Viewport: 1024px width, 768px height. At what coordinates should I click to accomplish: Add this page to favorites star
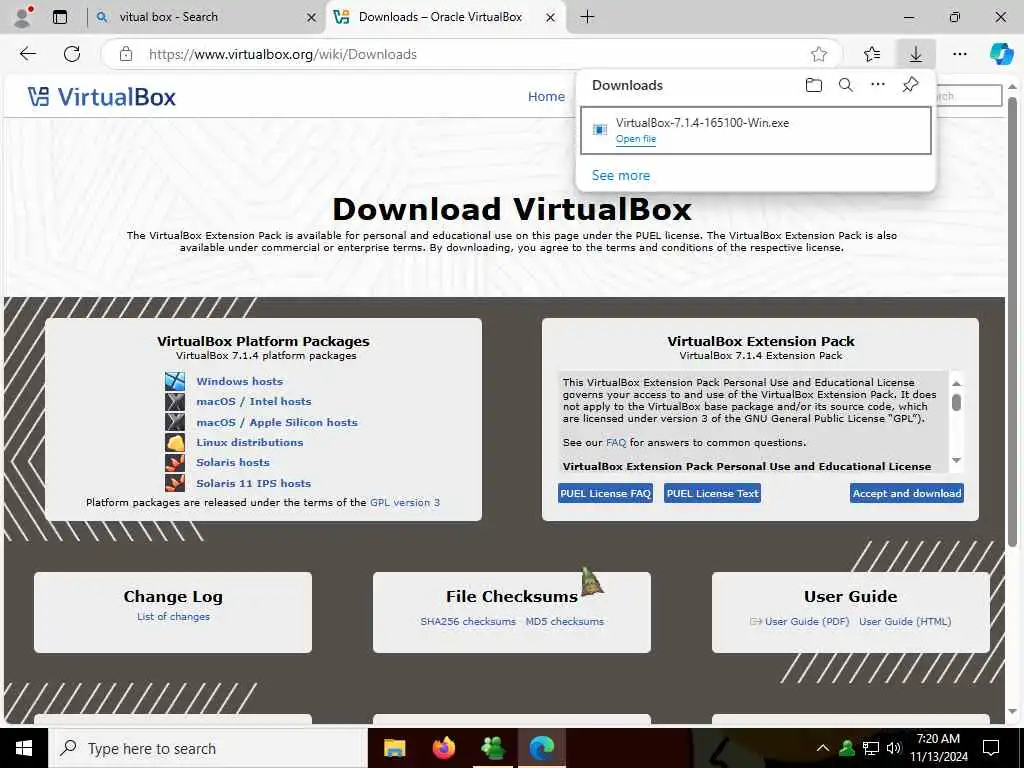click(819, 54)
